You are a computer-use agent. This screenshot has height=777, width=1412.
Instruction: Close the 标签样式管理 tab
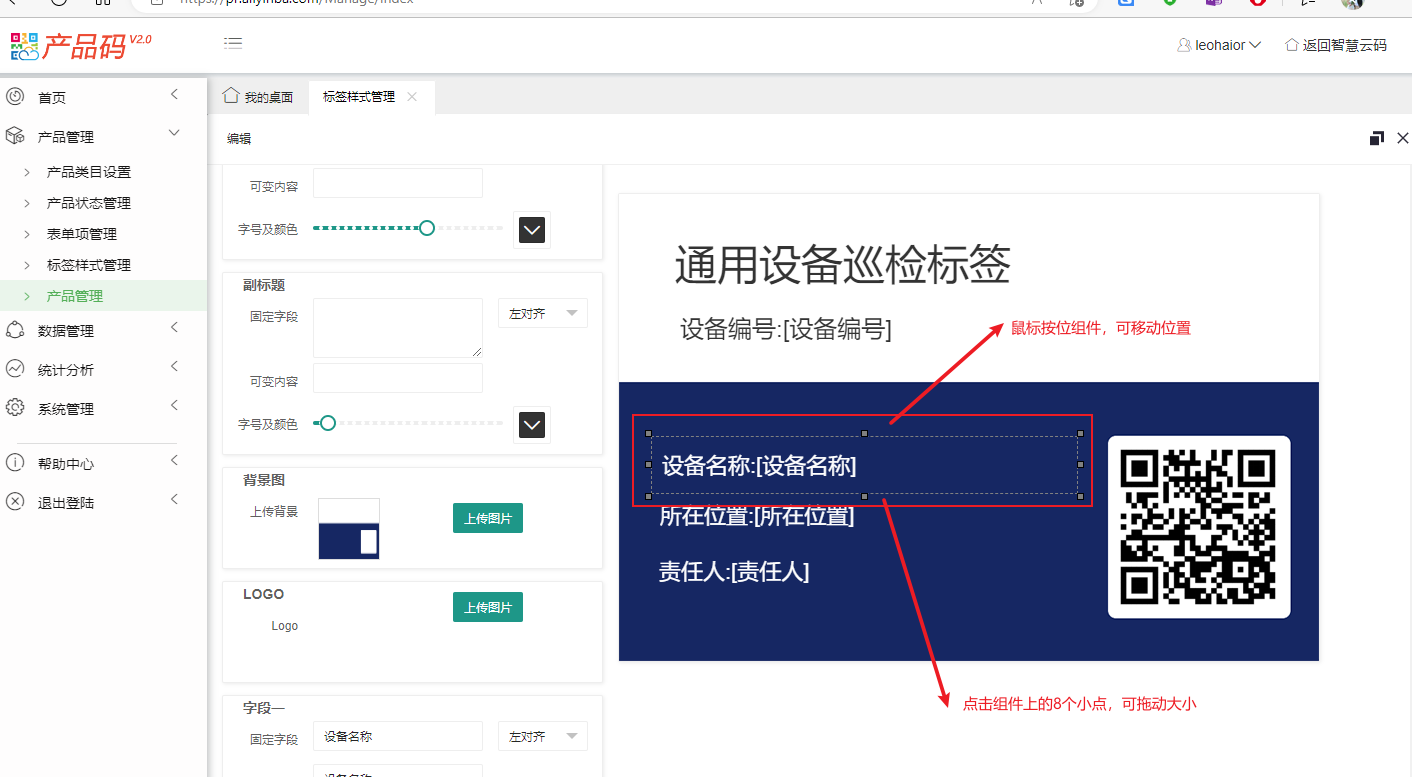(412, 97)
